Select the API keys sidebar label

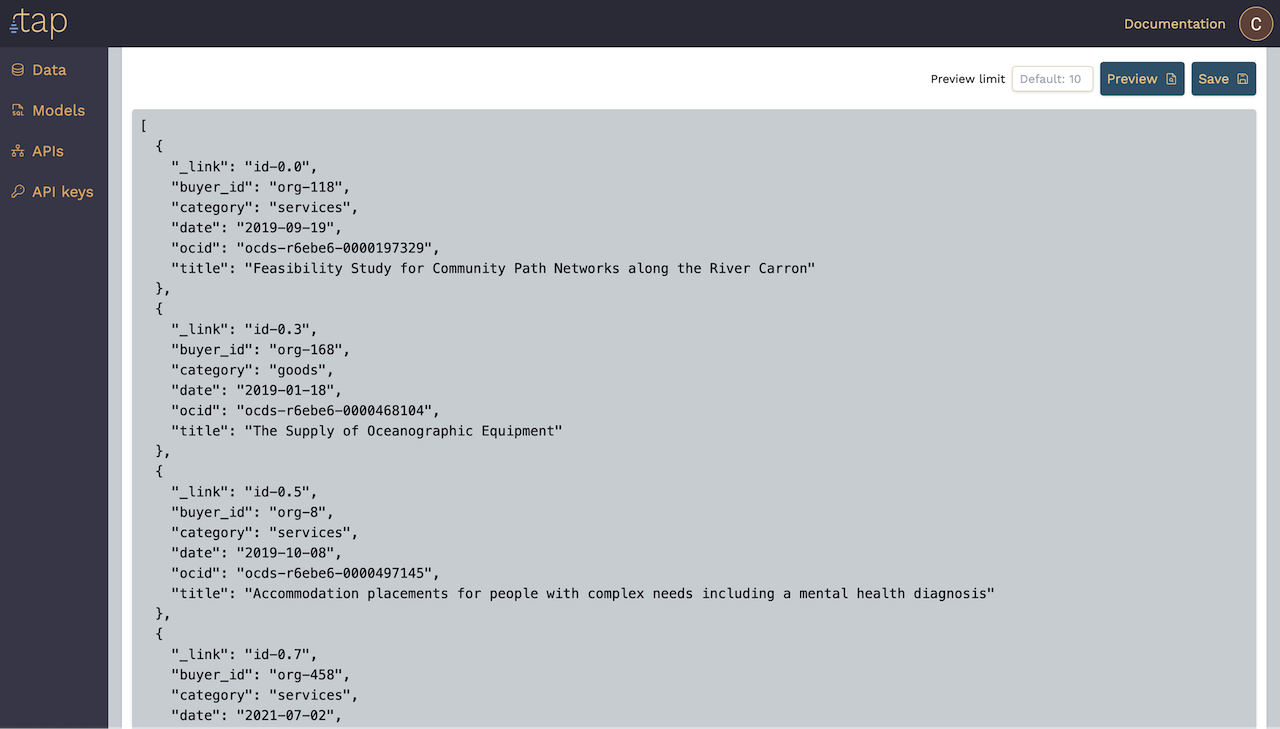[62, 192]
